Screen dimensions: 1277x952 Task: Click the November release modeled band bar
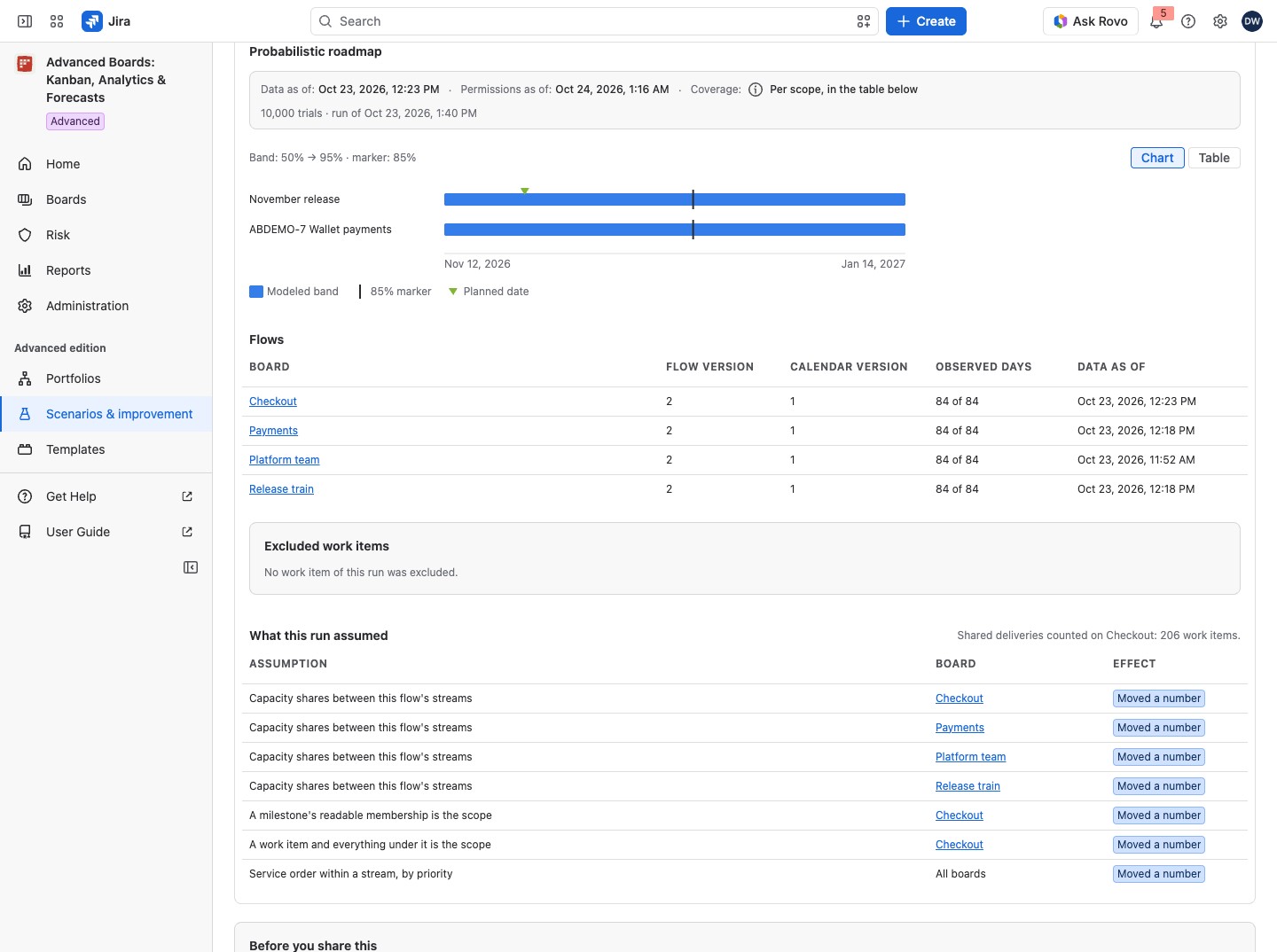click(675, 199)
